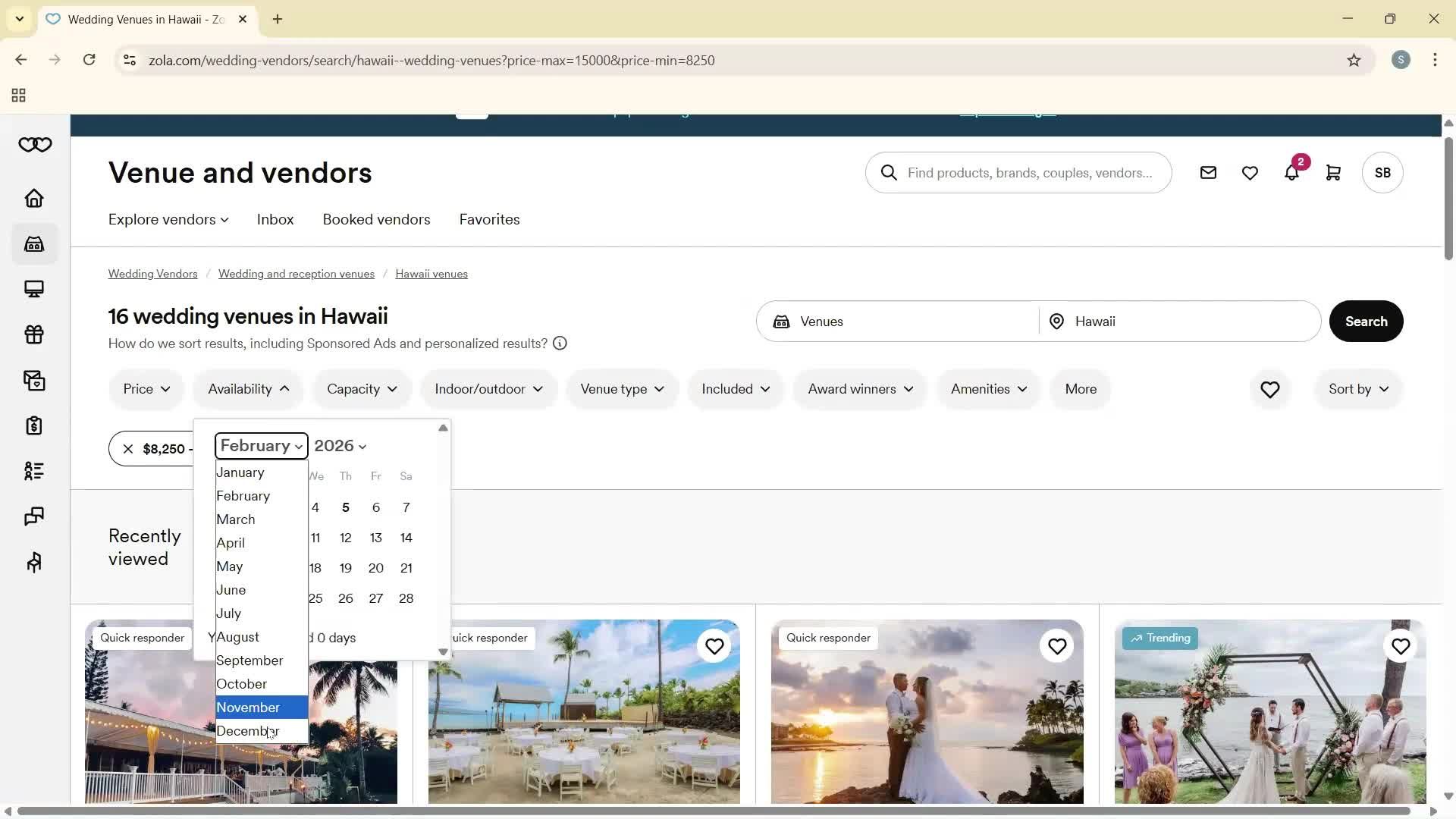Open the gift registry icon in sidebar
This screenshot has width=1456, height=819.
tap(34, 334)
